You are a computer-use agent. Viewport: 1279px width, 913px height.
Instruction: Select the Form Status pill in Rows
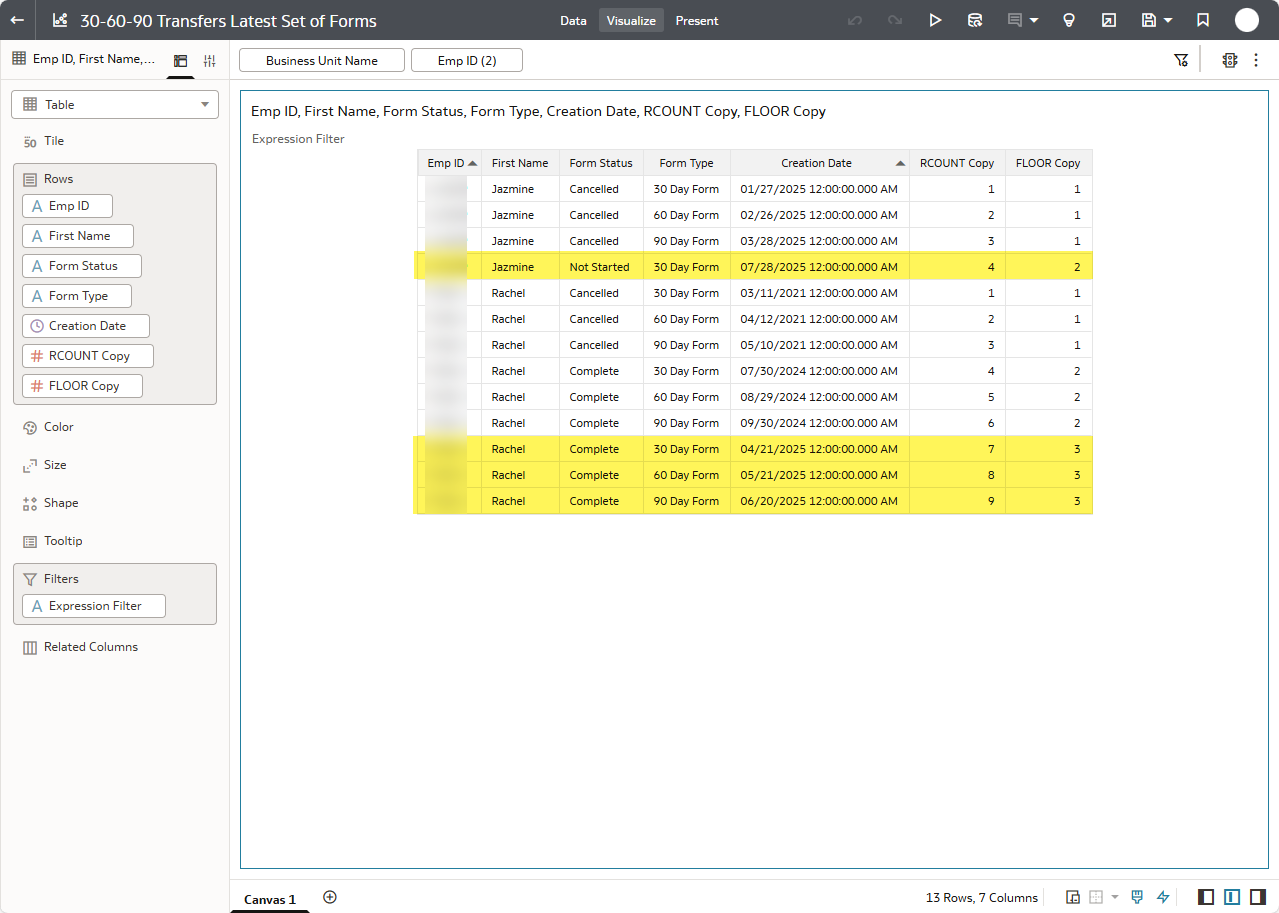pos(82,266)
